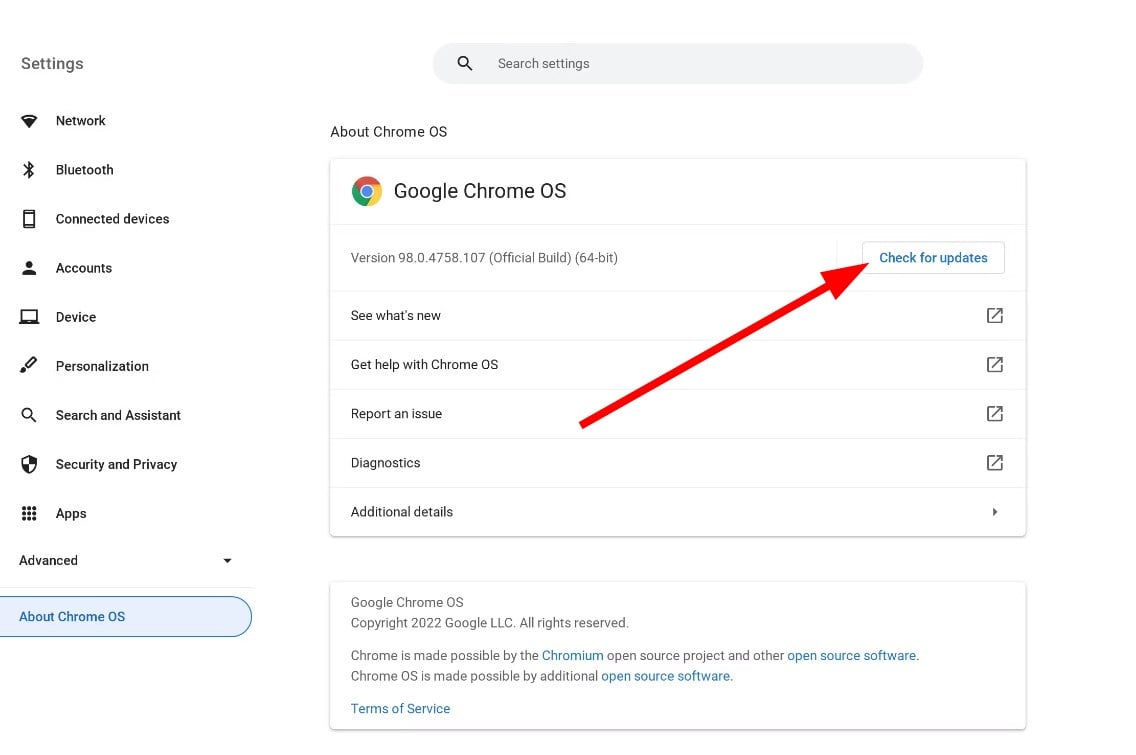Open Personalization settings

point(102,366)
